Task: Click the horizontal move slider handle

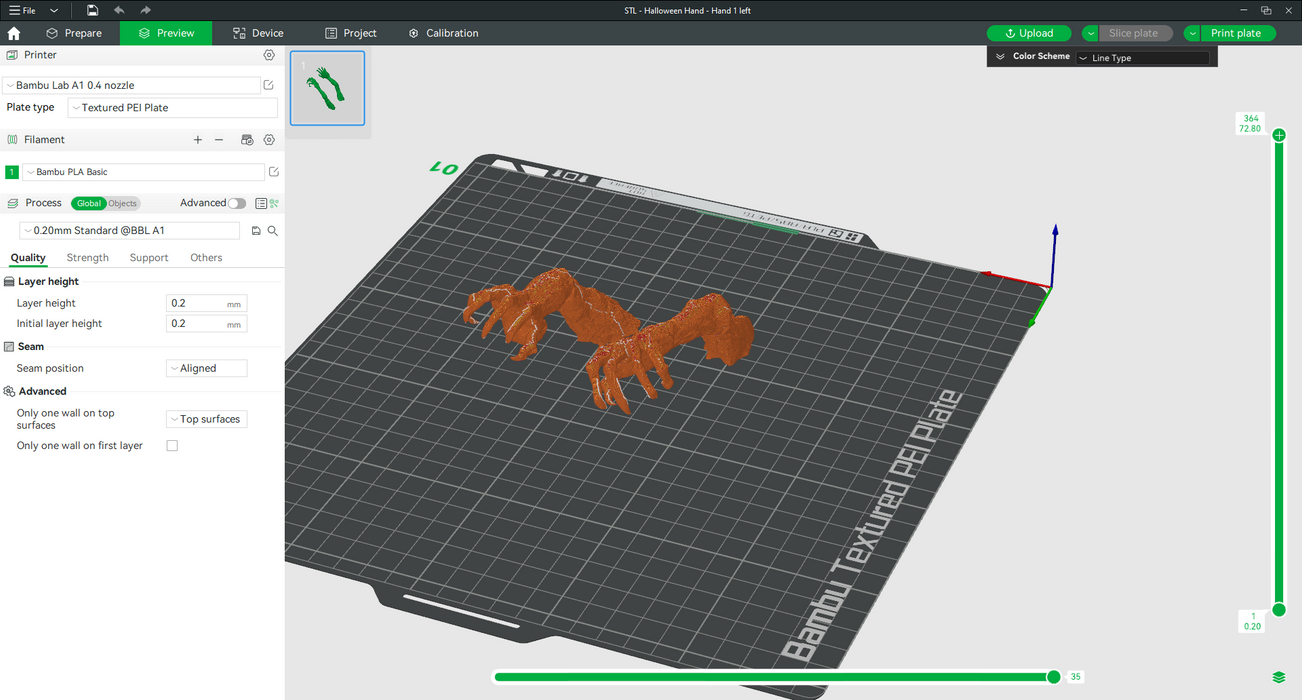Action: tap(1053, 677)
